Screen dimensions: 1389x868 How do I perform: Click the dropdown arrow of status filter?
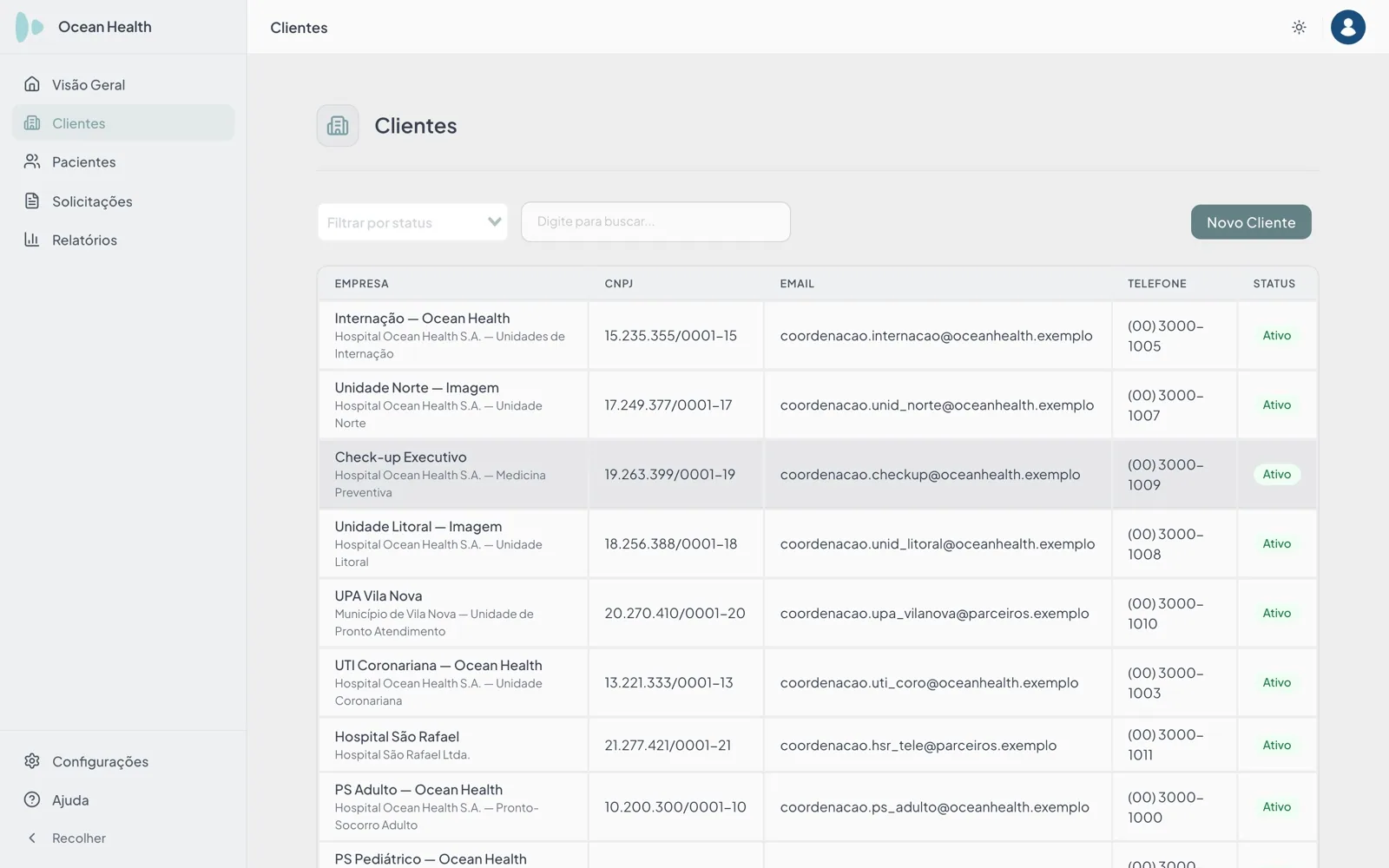click(494, 222)
